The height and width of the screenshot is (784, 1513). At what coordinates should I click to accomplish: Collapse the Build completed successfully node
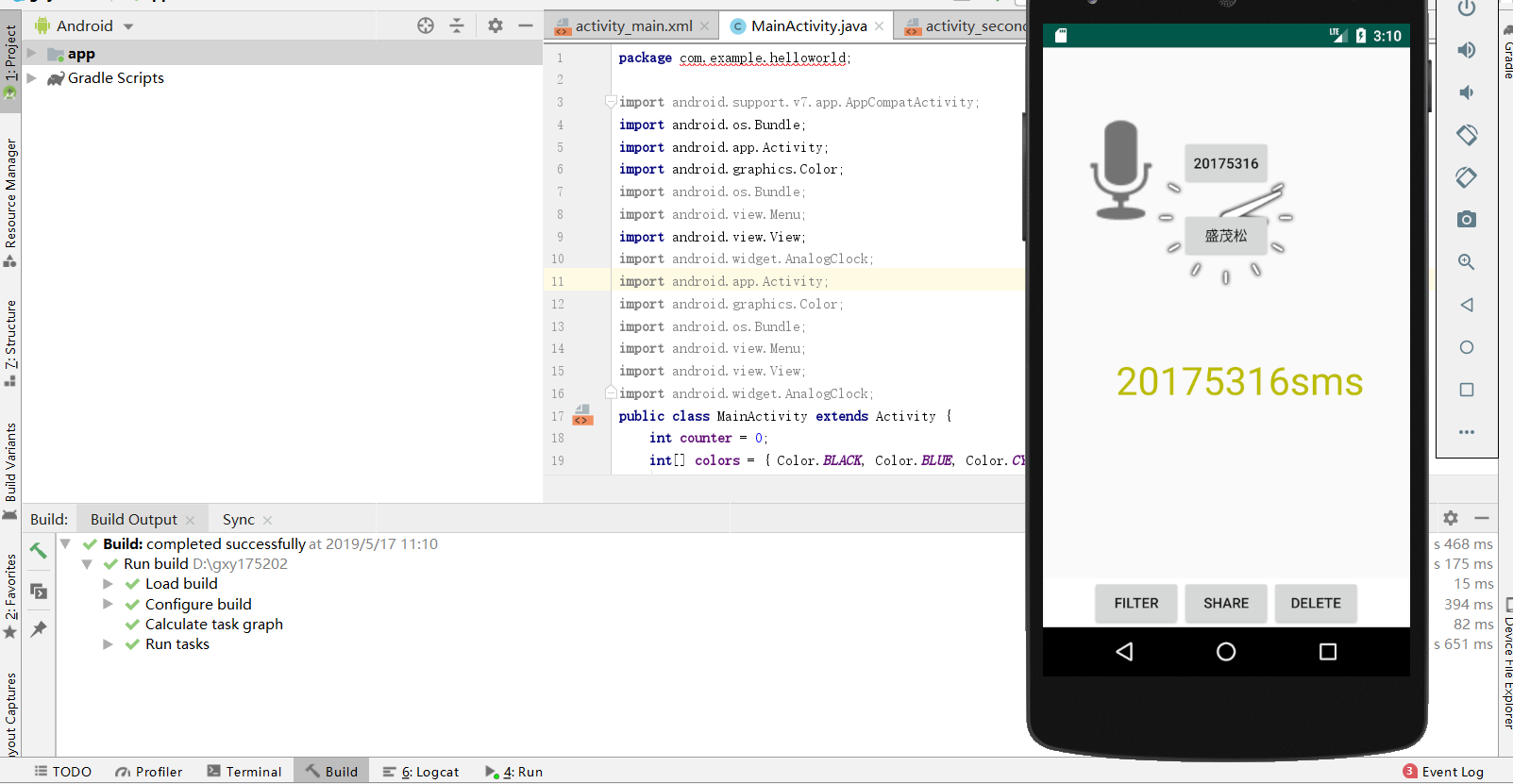[x=65, y=544]
